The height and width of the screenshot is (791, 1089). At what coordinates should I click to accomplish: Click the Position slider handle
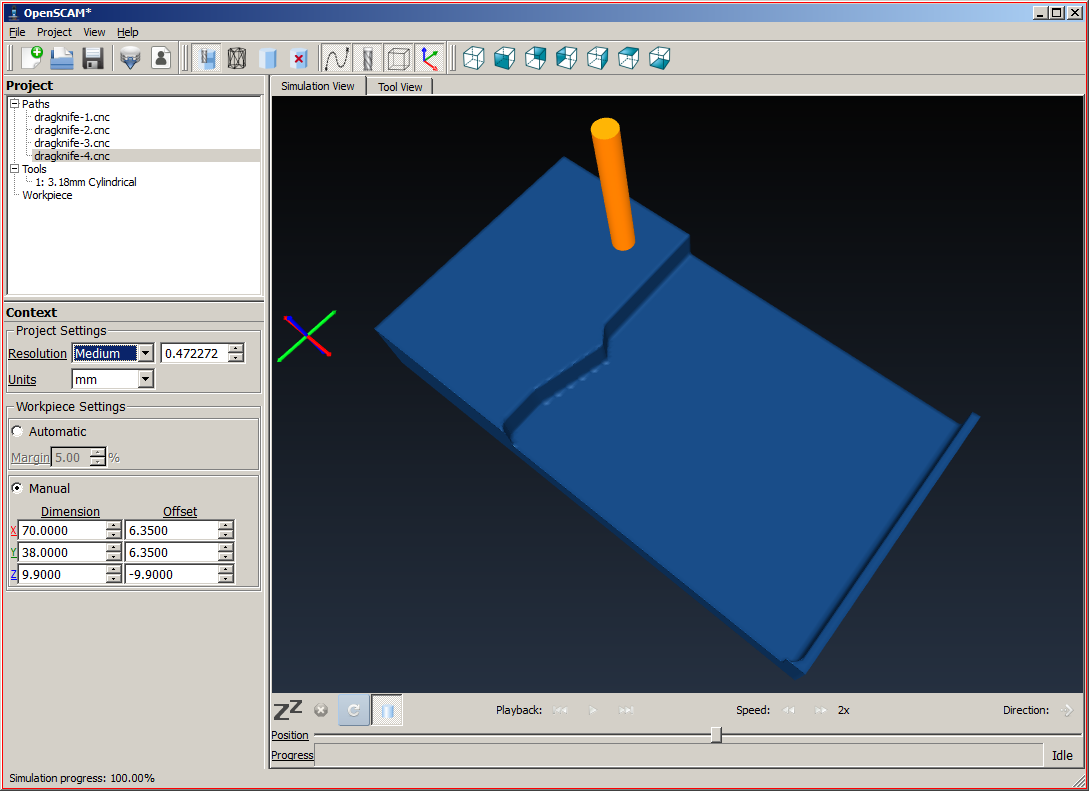click(x=716, y=735)
